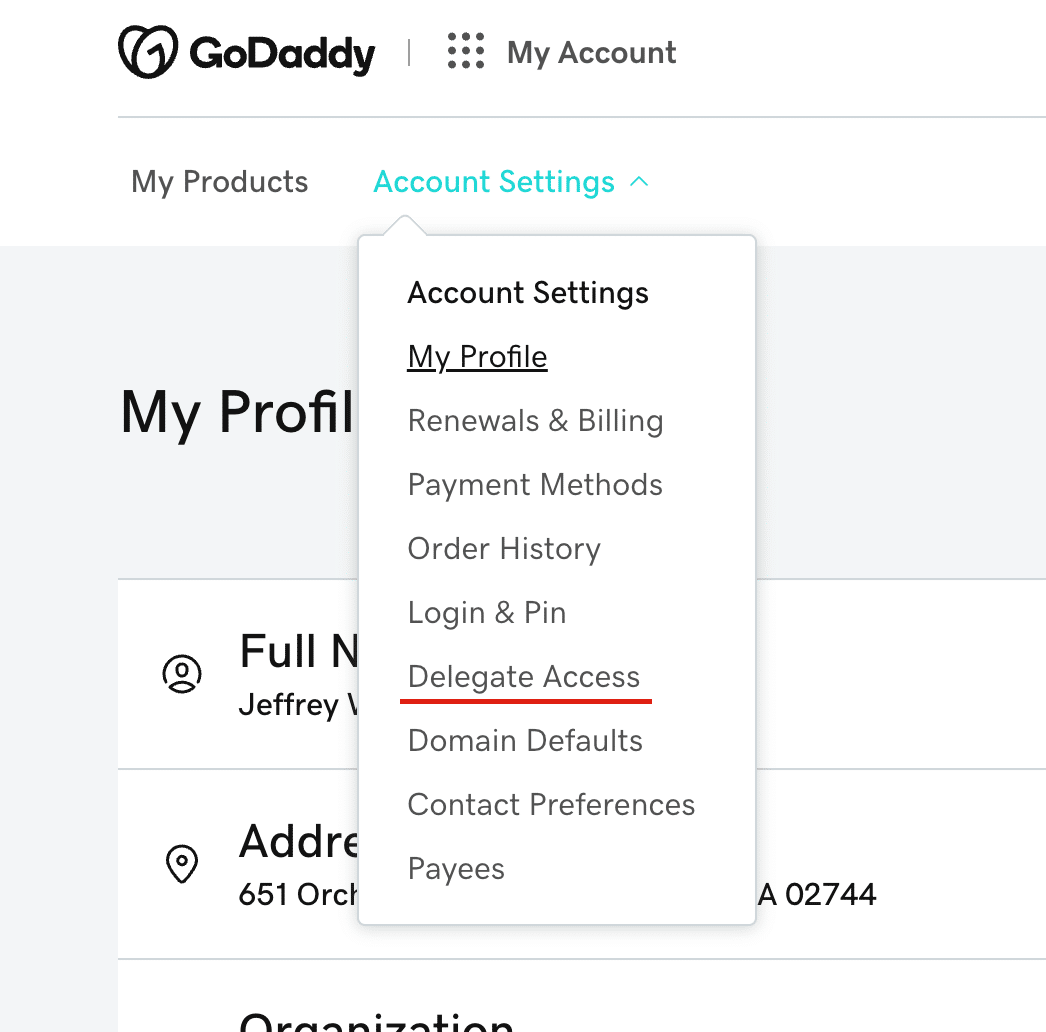Select Delegate Access from the menu
This screenshot has width=1046, height=1032.
524,676
